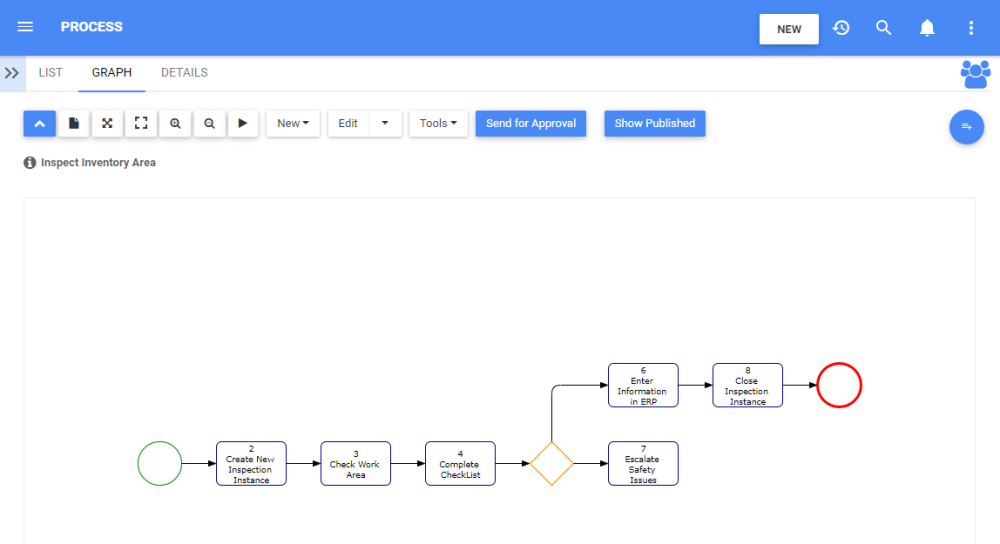Click the zoom in magnifier tool
Viewport: 1000px width, 544px height.
click(175, 123)
